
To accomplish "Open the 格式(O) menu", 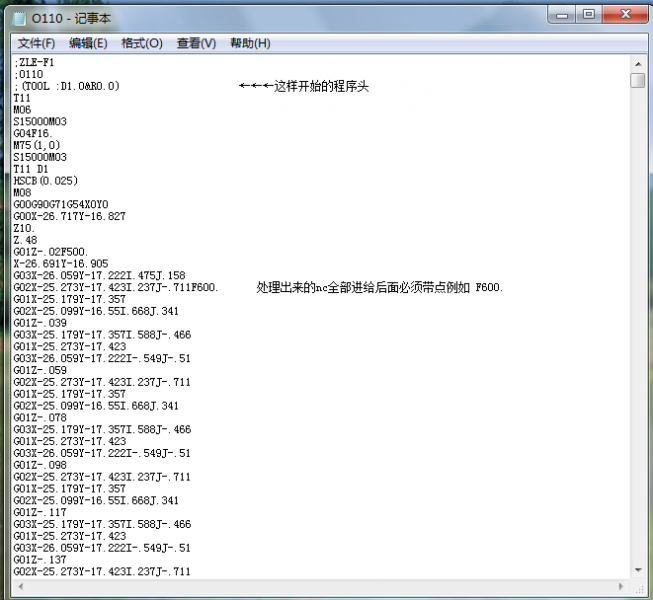I will (x=142, y=43).
